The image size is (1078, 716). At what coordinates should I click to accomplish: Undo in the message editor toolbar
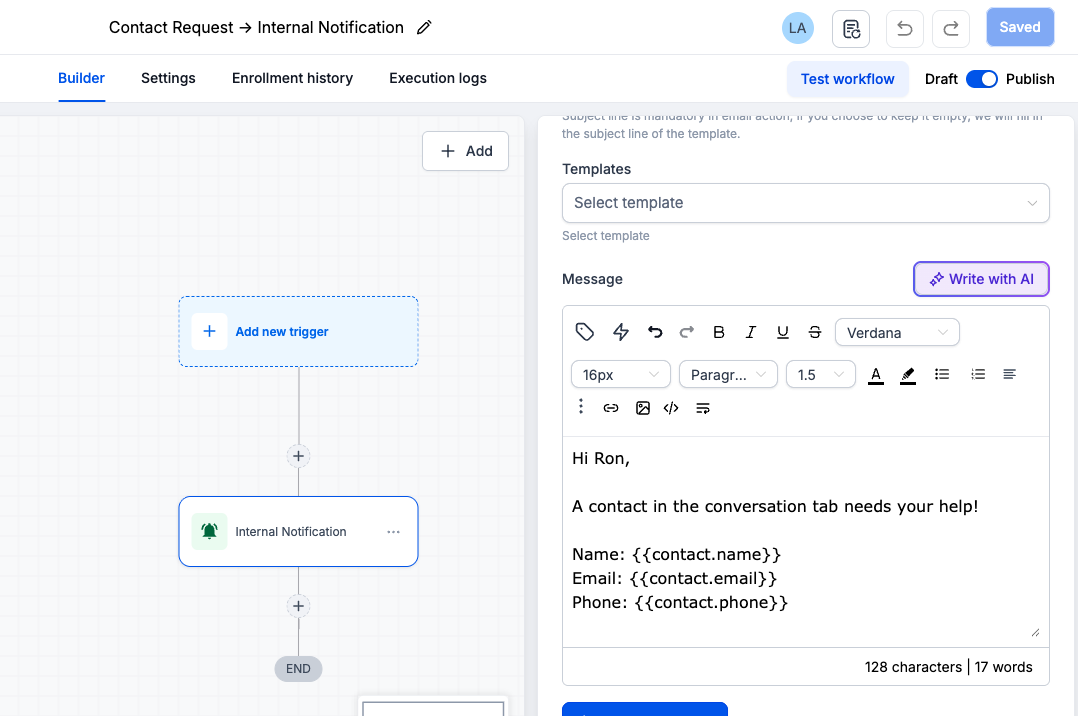point(654,332)
